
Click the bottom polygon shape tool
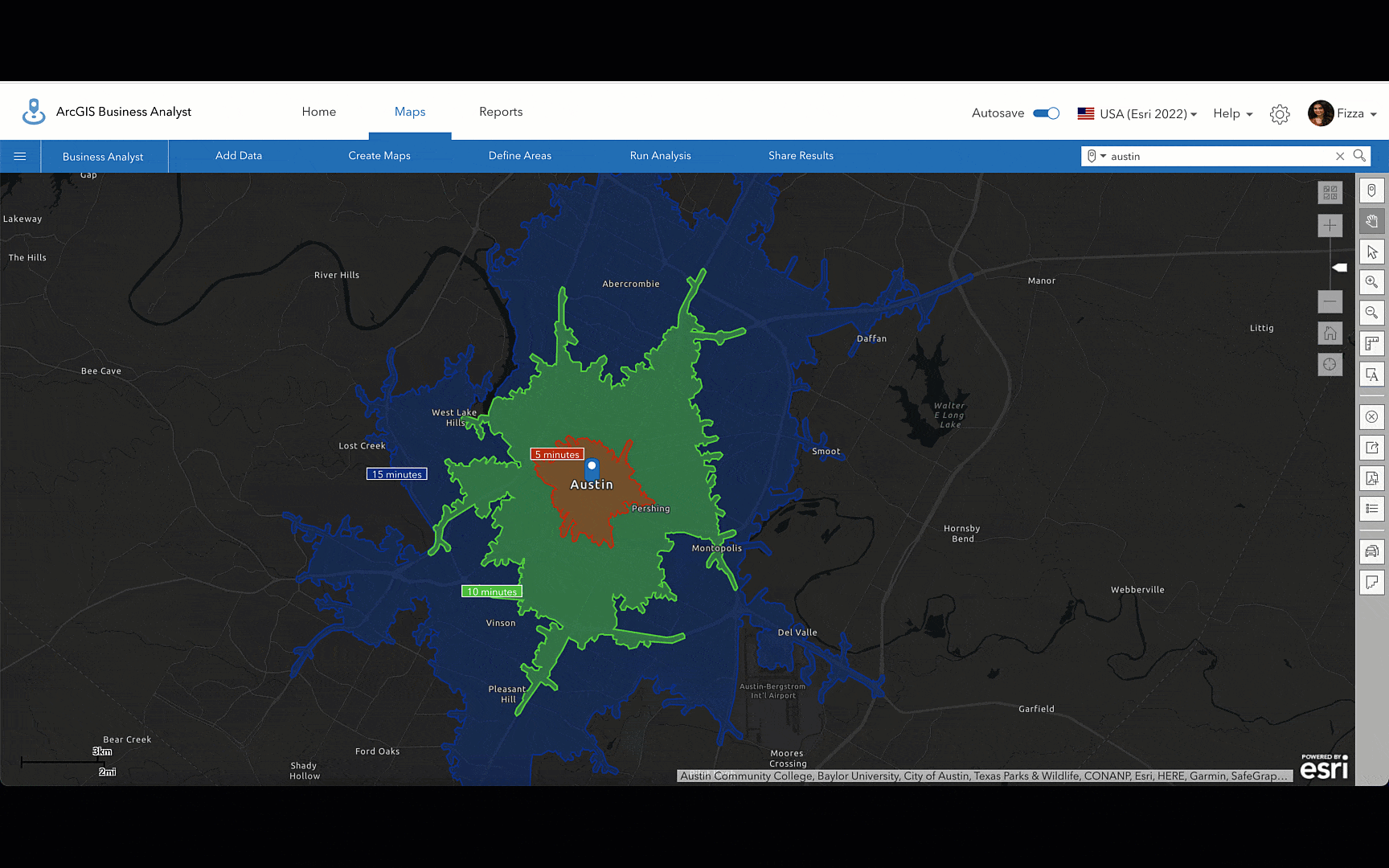coord(1372,582)
